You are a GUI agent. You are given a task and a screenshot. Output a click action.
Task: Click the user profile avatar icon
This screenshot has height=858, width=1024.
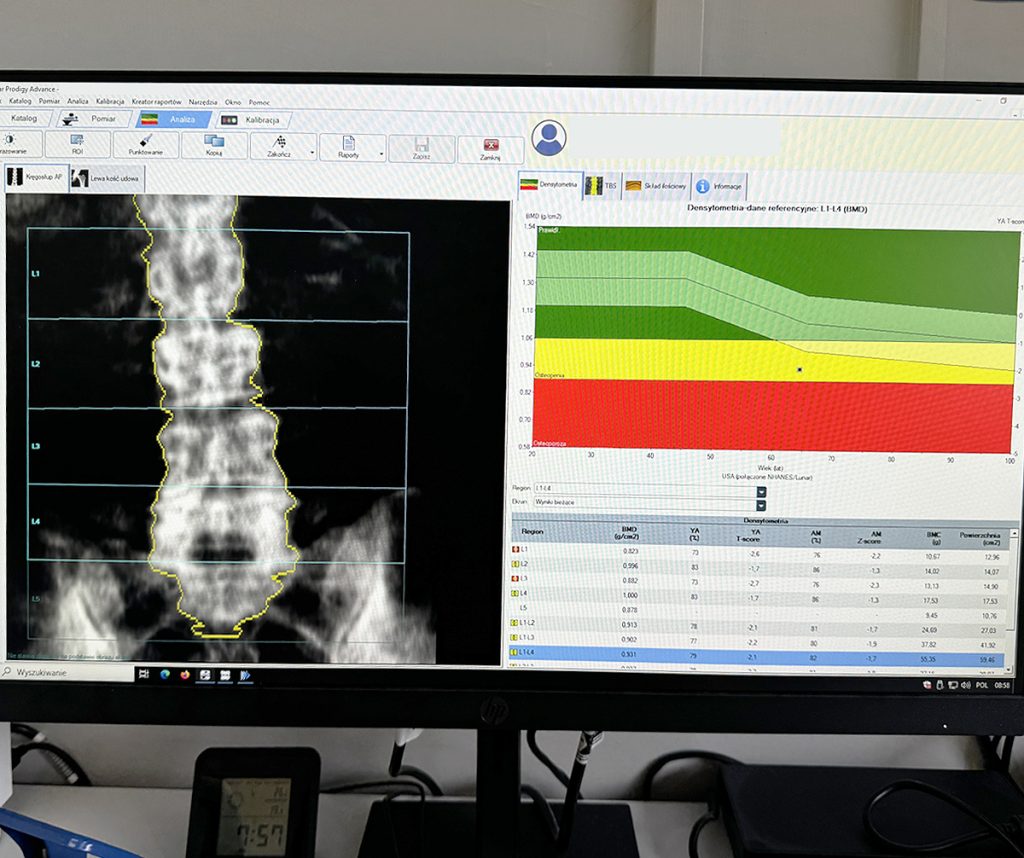click(x=548, y=138)
